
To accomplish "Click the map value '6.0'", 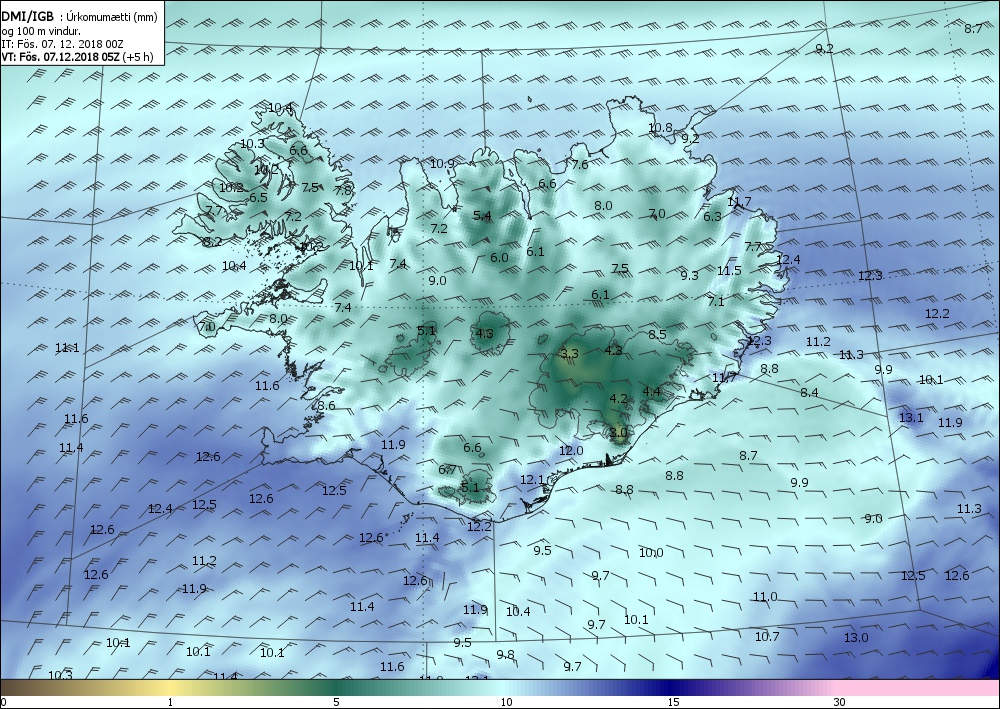I will (499, 258).
